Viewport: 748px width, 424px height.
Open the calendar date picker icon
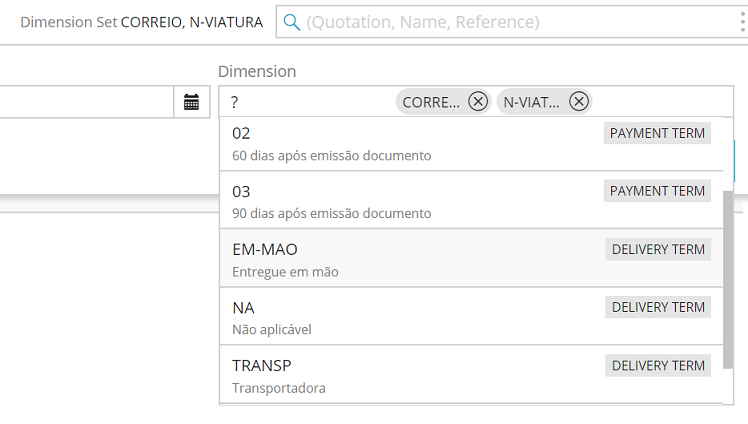pyautogui.click(x=191, y=102)
